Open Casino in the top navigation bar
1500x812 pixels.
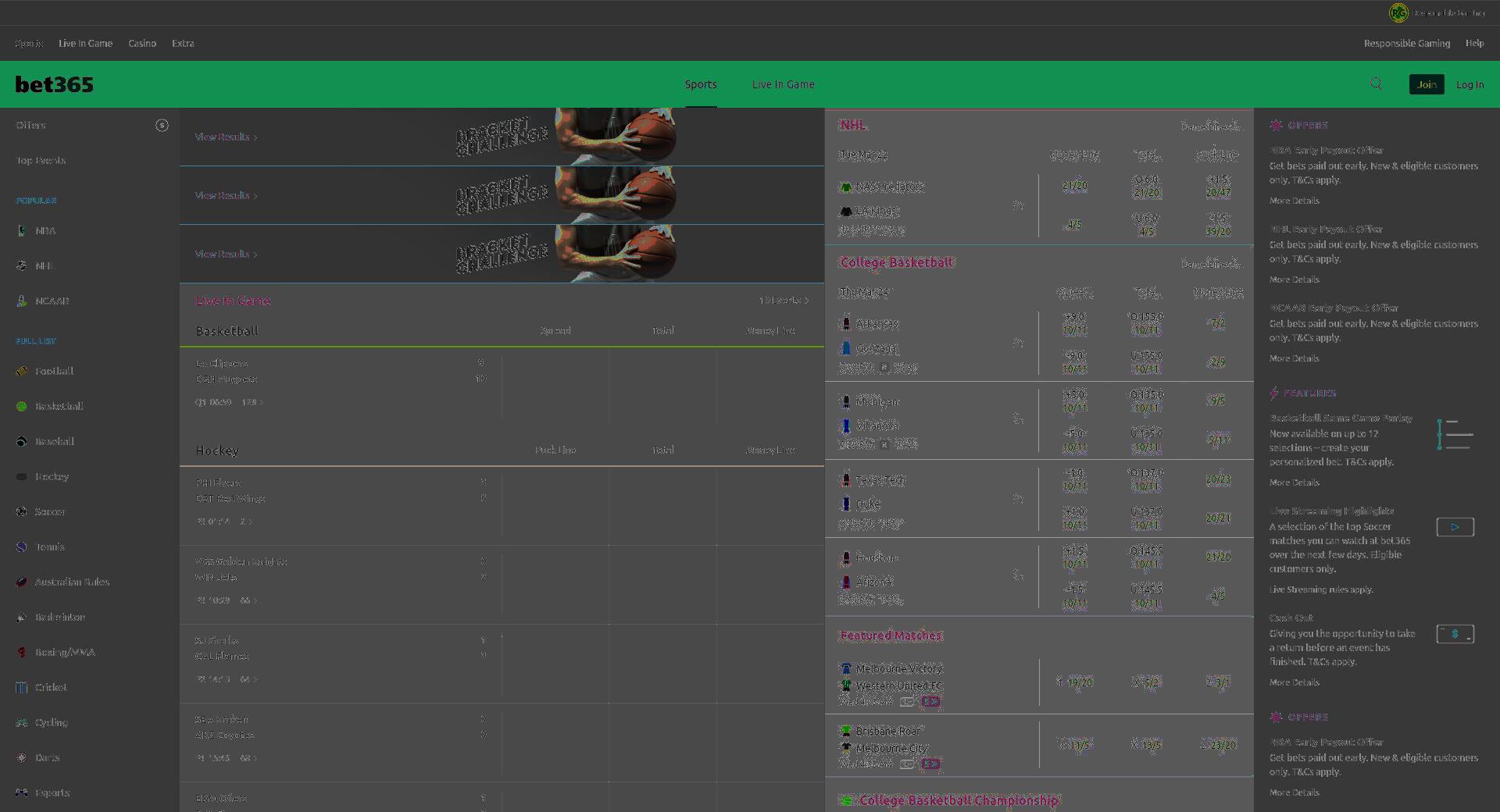tap(142, 44)
